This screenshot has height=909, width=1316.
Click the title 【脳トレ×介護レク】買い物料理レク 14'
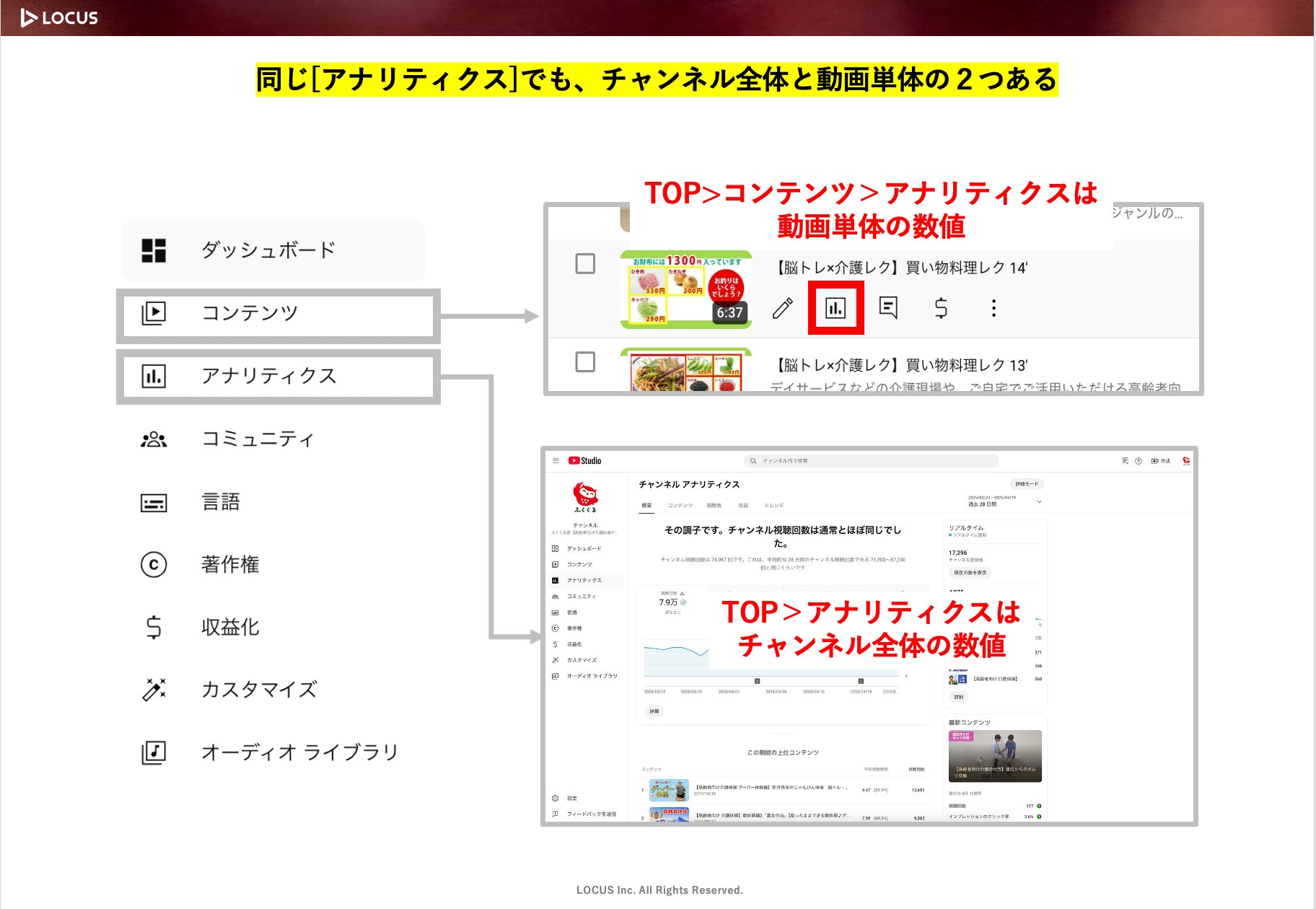coord(900,268)
